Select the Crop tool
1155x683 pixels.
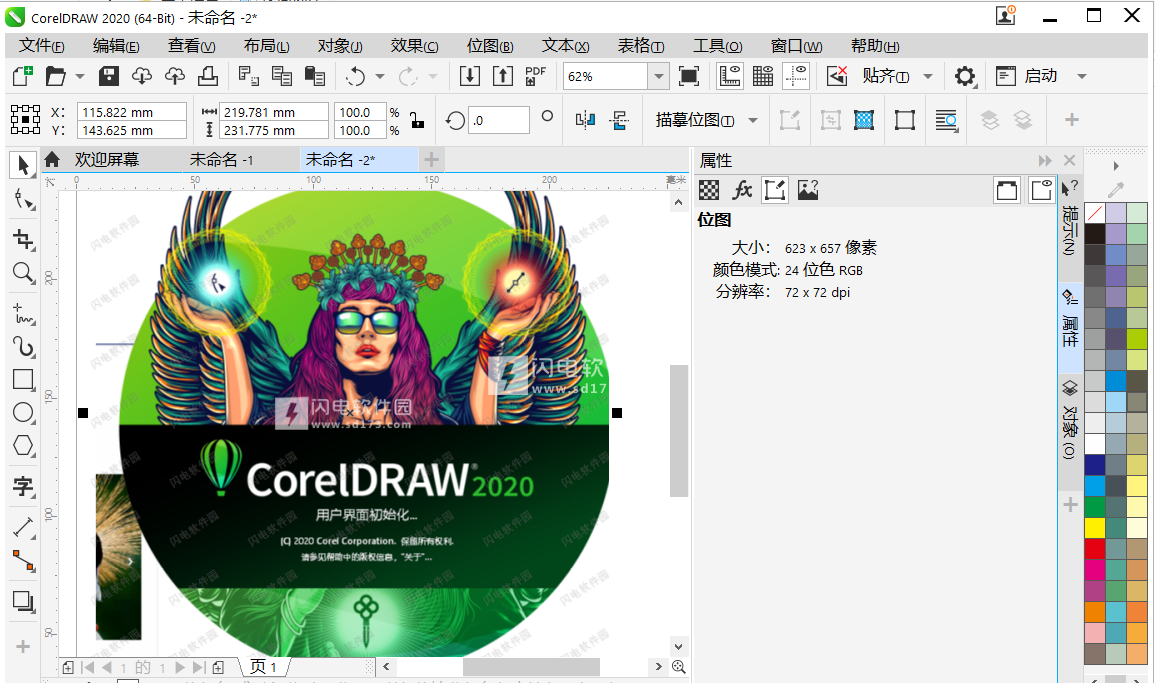point(23,239)
